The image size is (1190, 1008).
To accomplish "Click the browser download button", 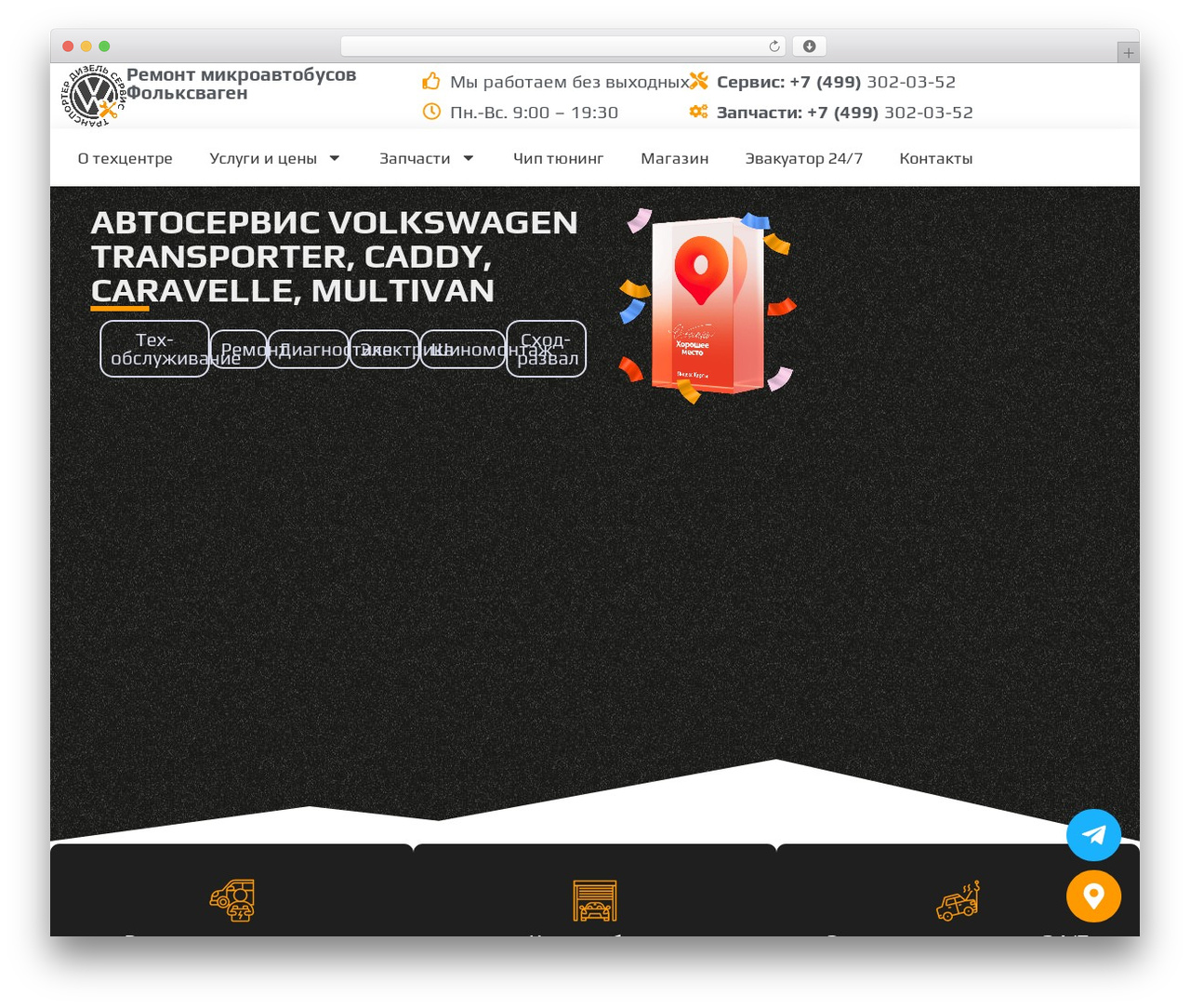I will coord(809,46).
